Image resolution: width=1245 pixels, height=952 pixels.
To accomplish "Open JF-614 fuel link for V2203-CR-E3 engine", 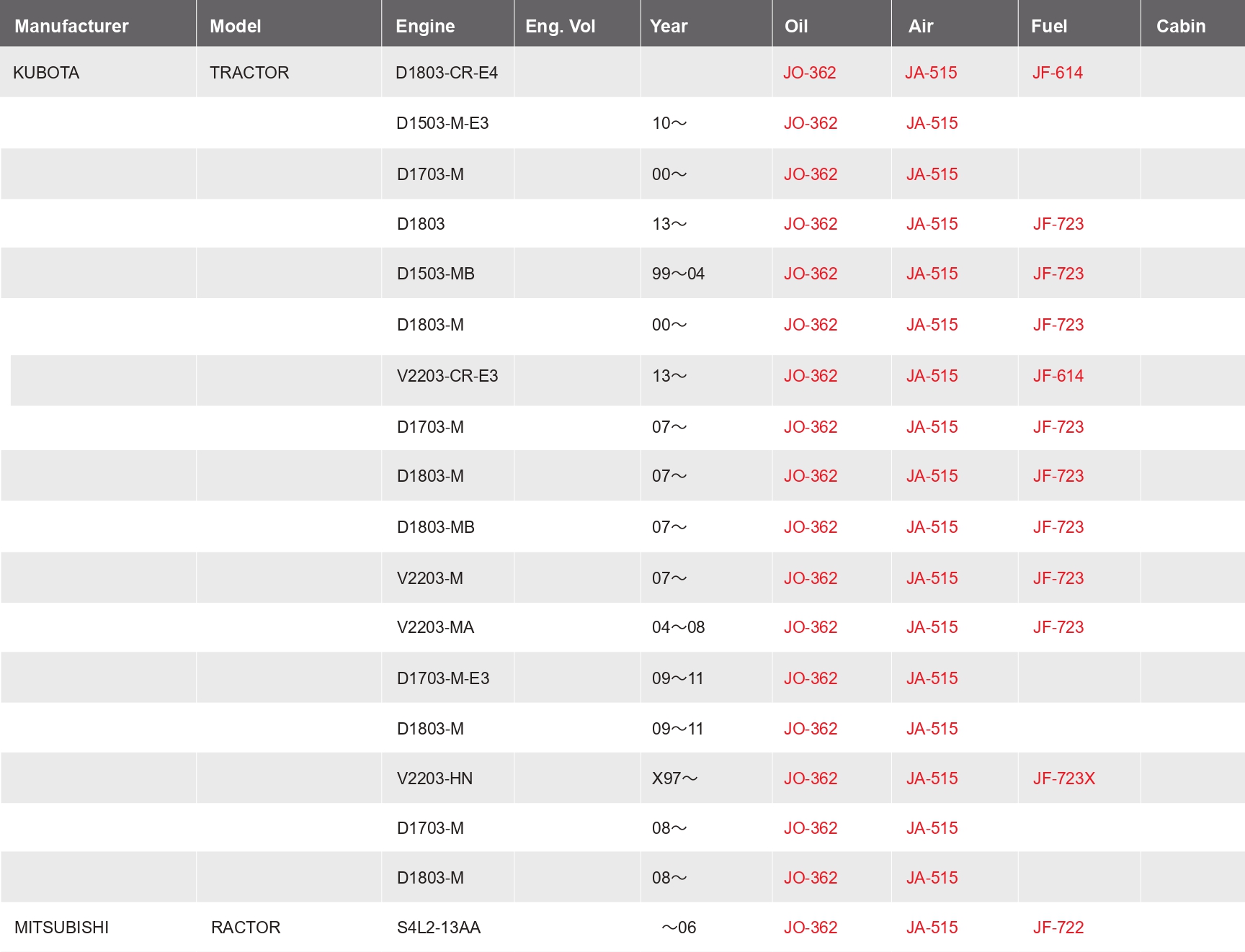I will (1058, 376).
